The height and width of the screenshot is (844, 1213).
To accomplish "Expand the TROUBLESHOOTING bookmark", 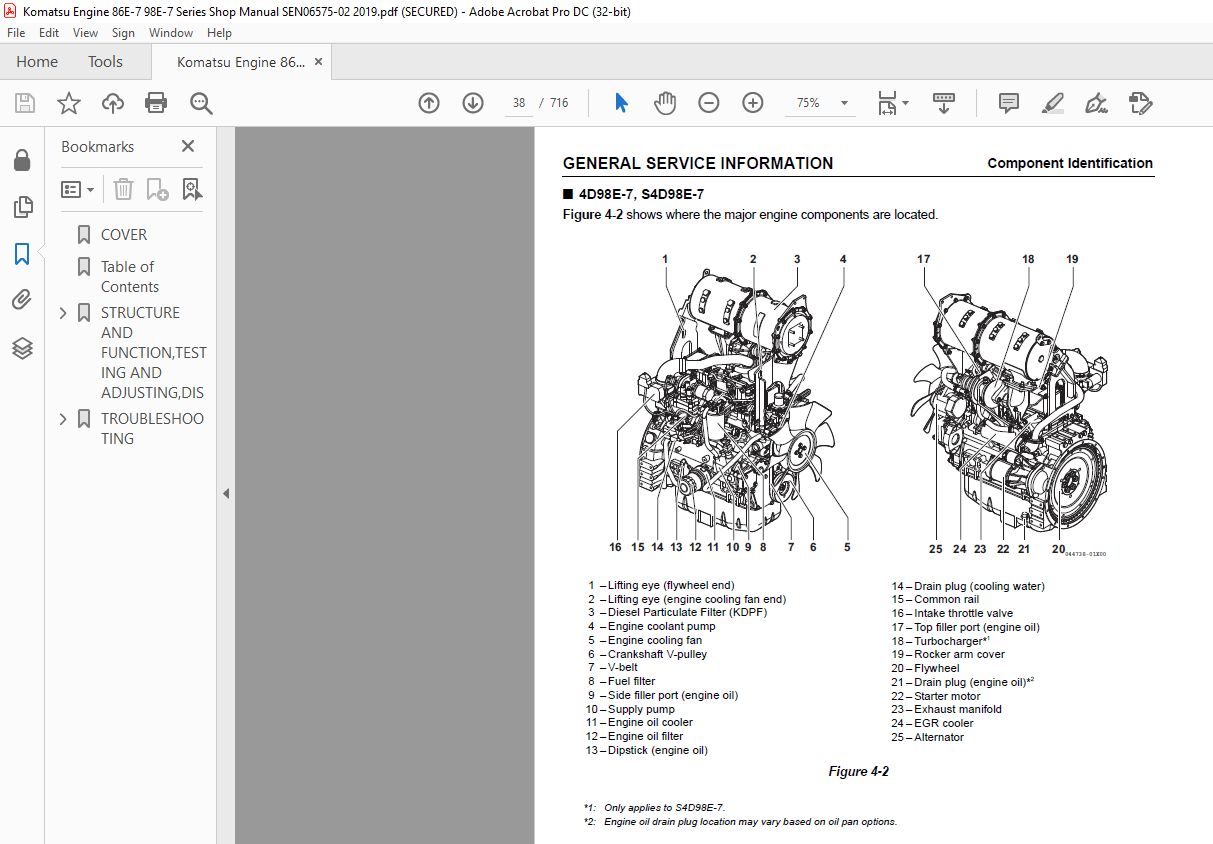I will (x=63, y=419).
